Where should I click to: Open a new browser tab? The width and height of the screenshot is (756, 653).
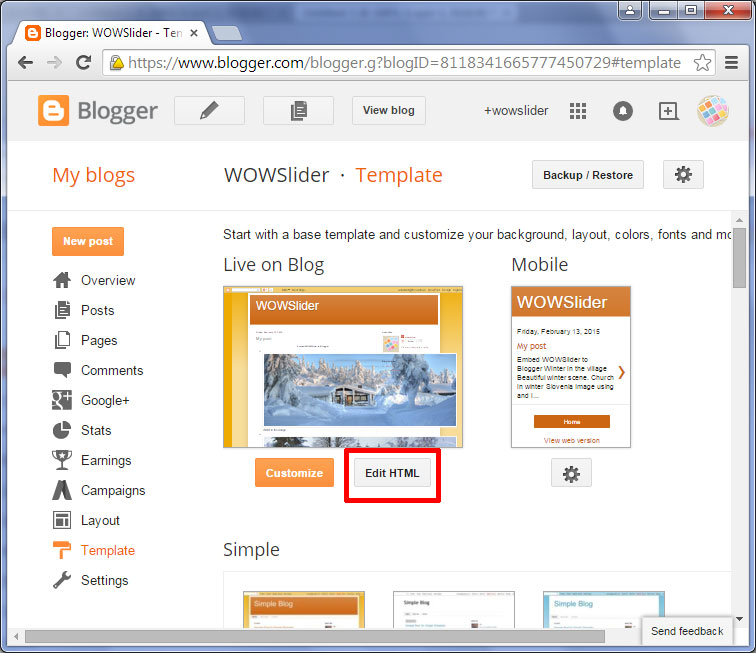coord(227,33)
